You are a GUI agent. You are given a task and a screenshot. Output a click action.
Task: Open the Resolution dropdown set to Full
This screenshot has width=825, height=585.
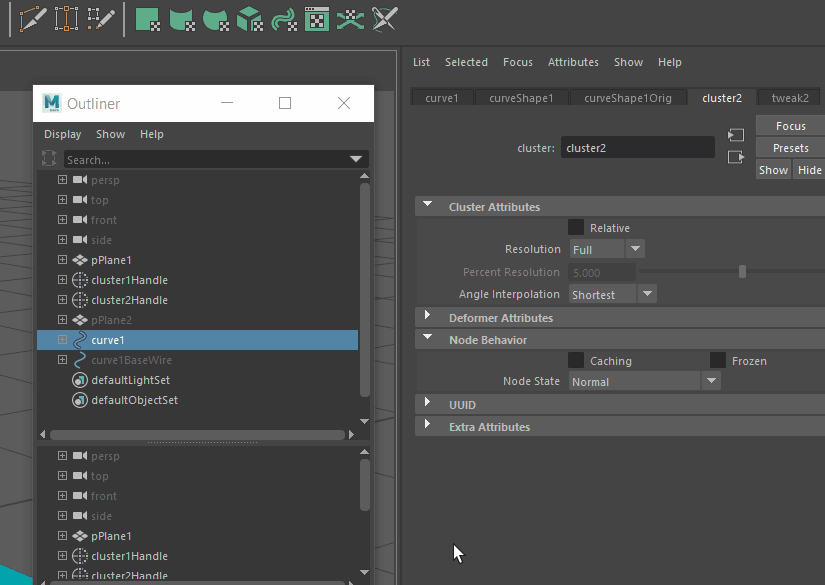coord(607,249)
